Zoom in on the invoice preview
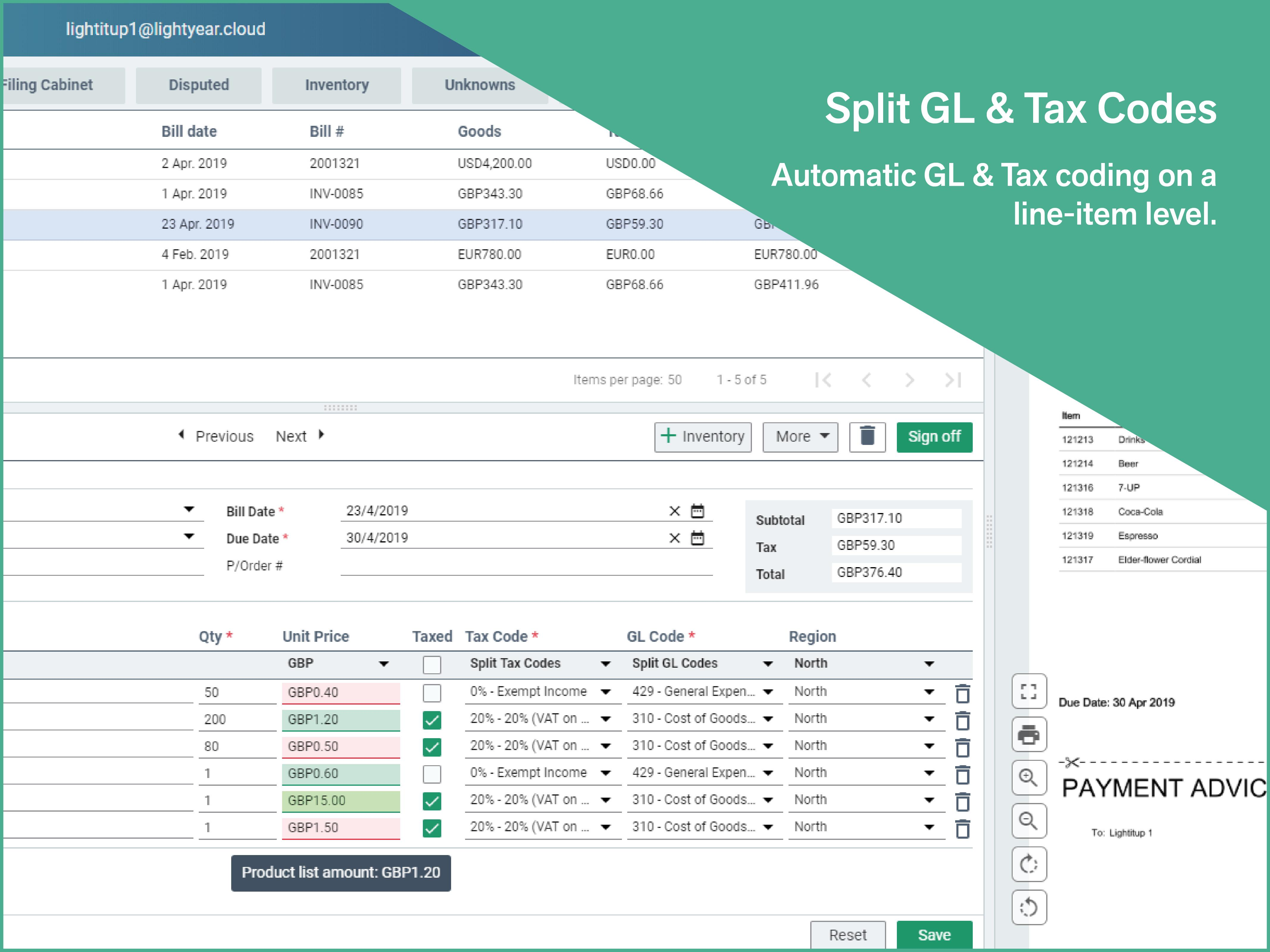Image resolution: width=1270 pixels, height=952 pixels. (1028, 778)
